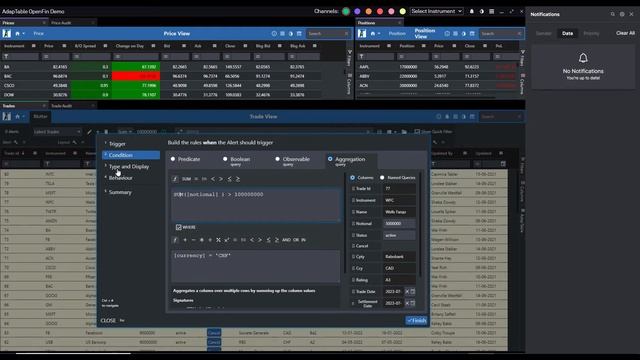Insert AND operator in WHERE toolbar
The width and height of the screenshot is (640, 360).
pyautogui.click(x=287, y=240)
